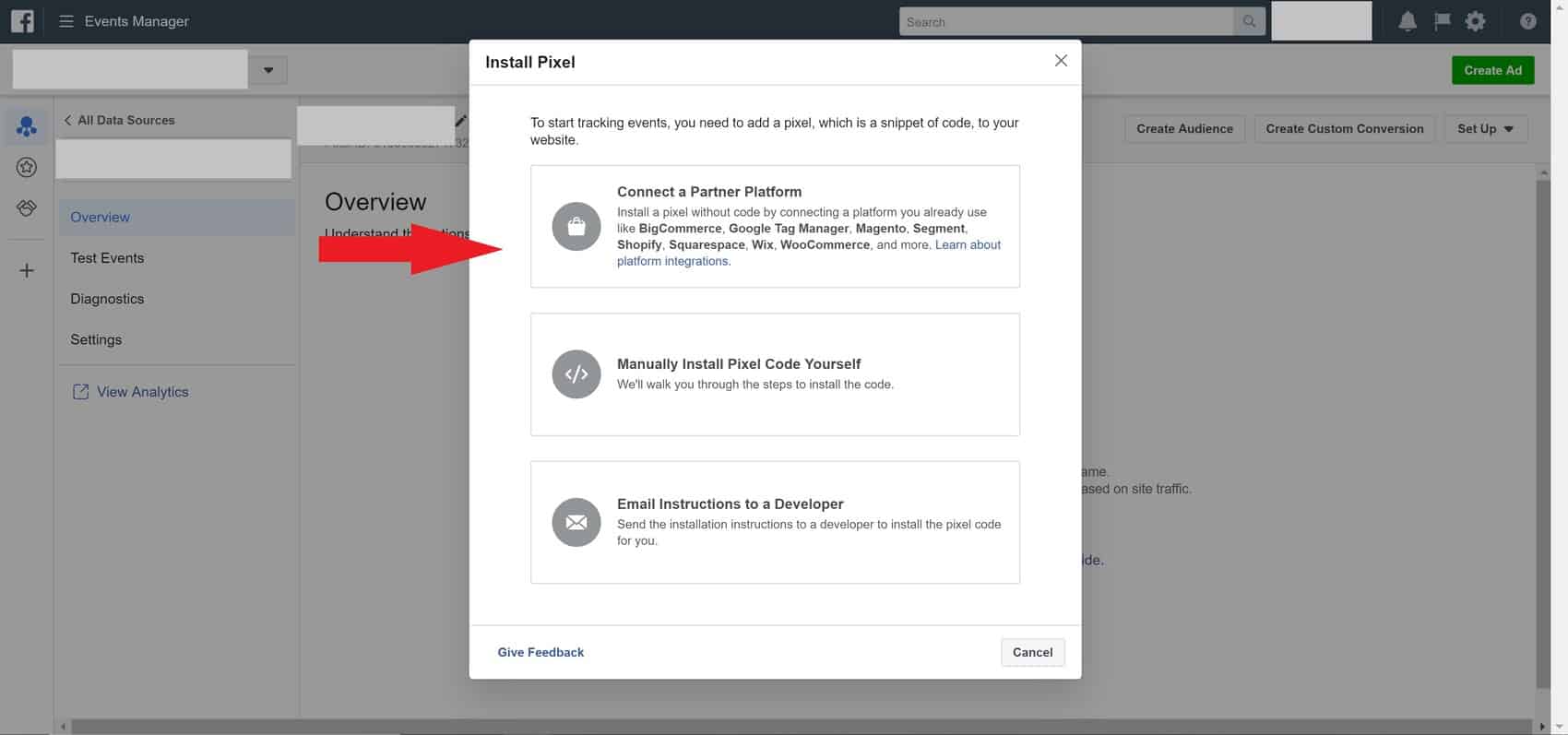Click the search input field
The image size is (1568, 735).
pos(1066,21)
